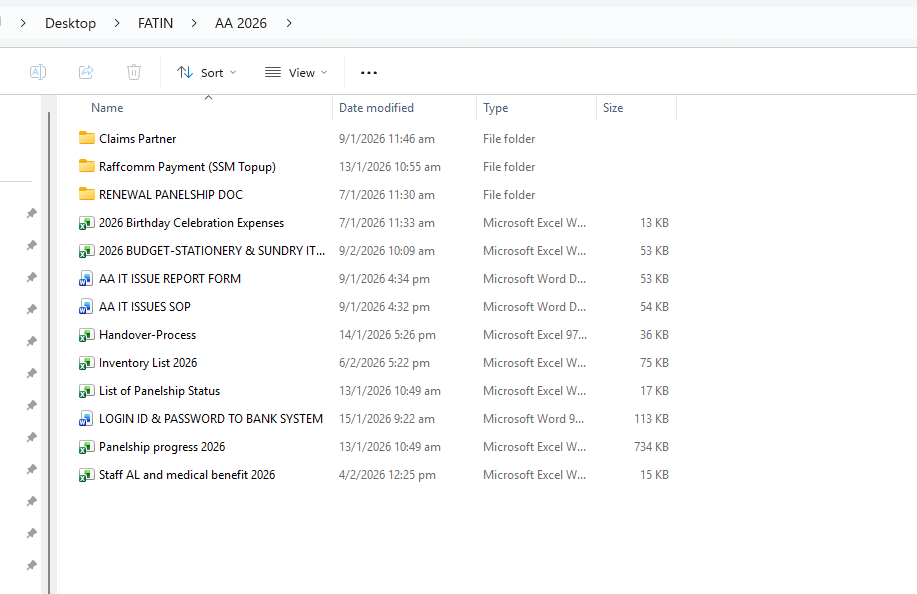Click the Rename icon in toolbar
917x594 pixels.
38,72
